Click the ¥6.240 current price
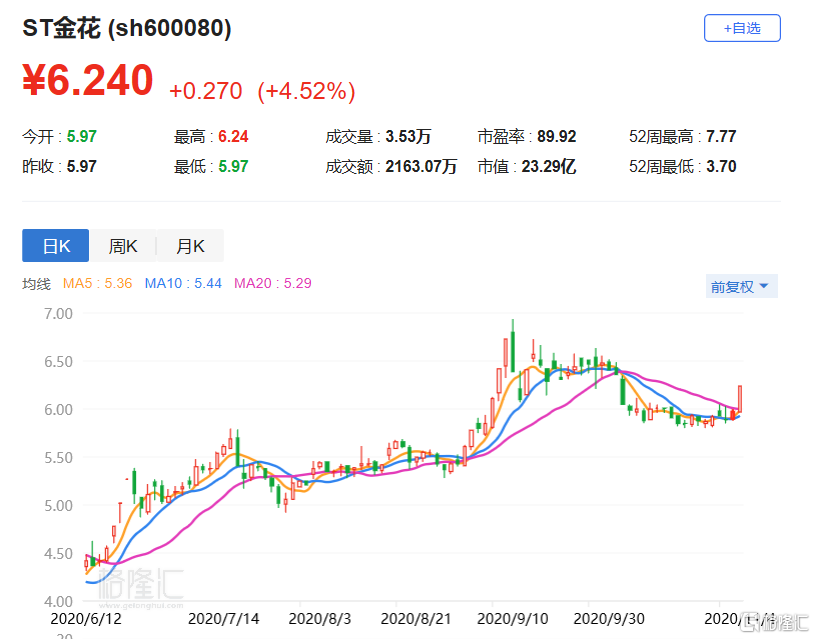The image size is (815, 639). point(87,80)
